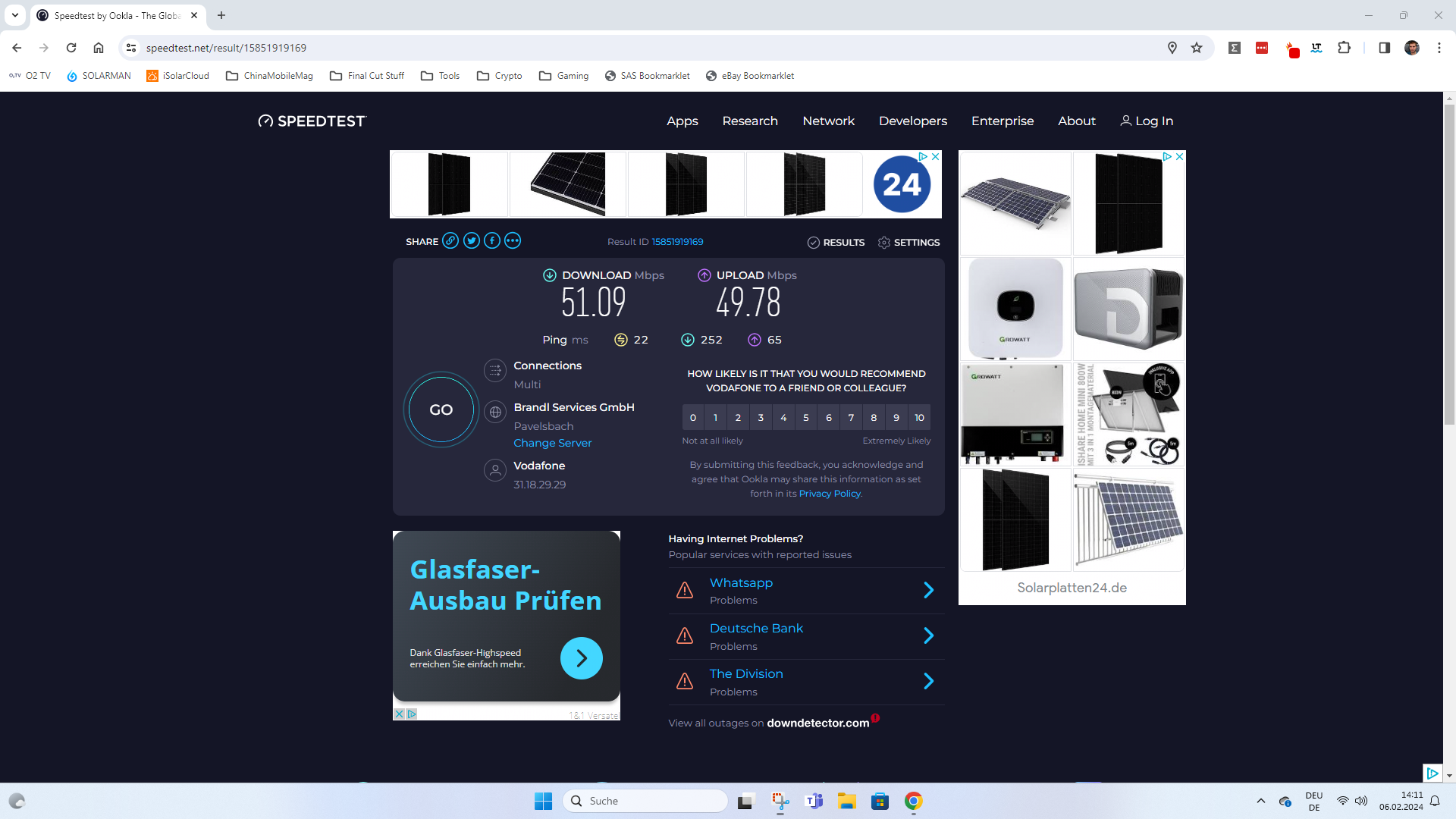The width and height of the screenshot is (1456, 819).
Task: Go back in browser history
Action: point(17,48)
